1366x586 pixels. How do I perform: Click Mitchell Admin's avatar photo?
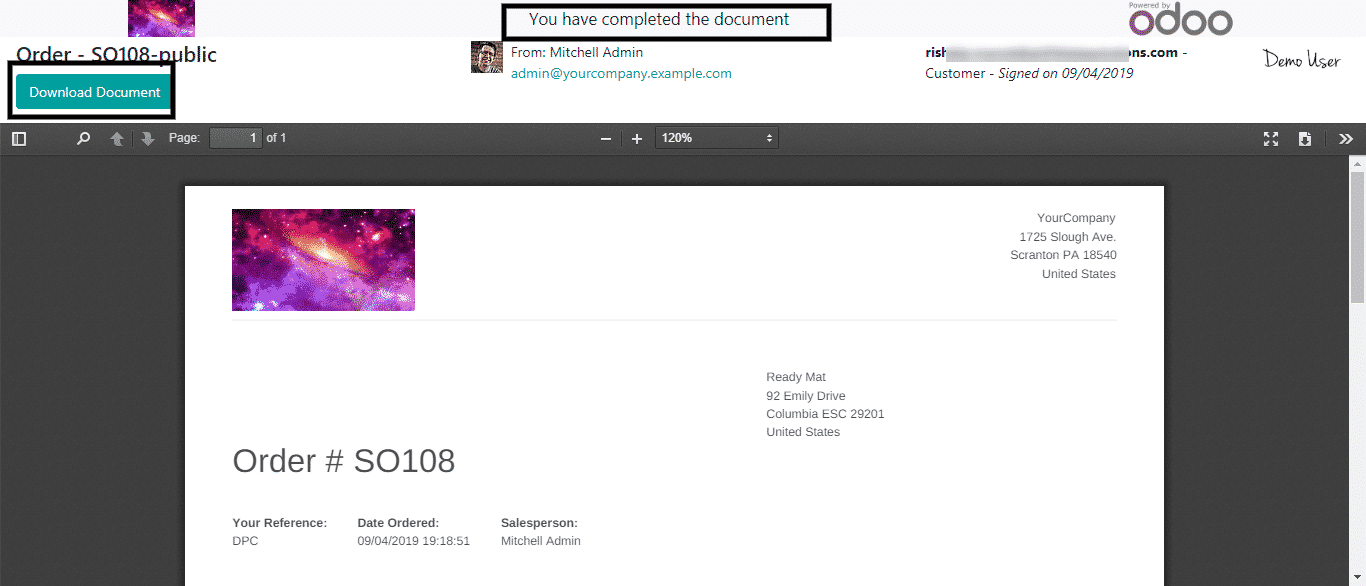click(x=487, y=58)
